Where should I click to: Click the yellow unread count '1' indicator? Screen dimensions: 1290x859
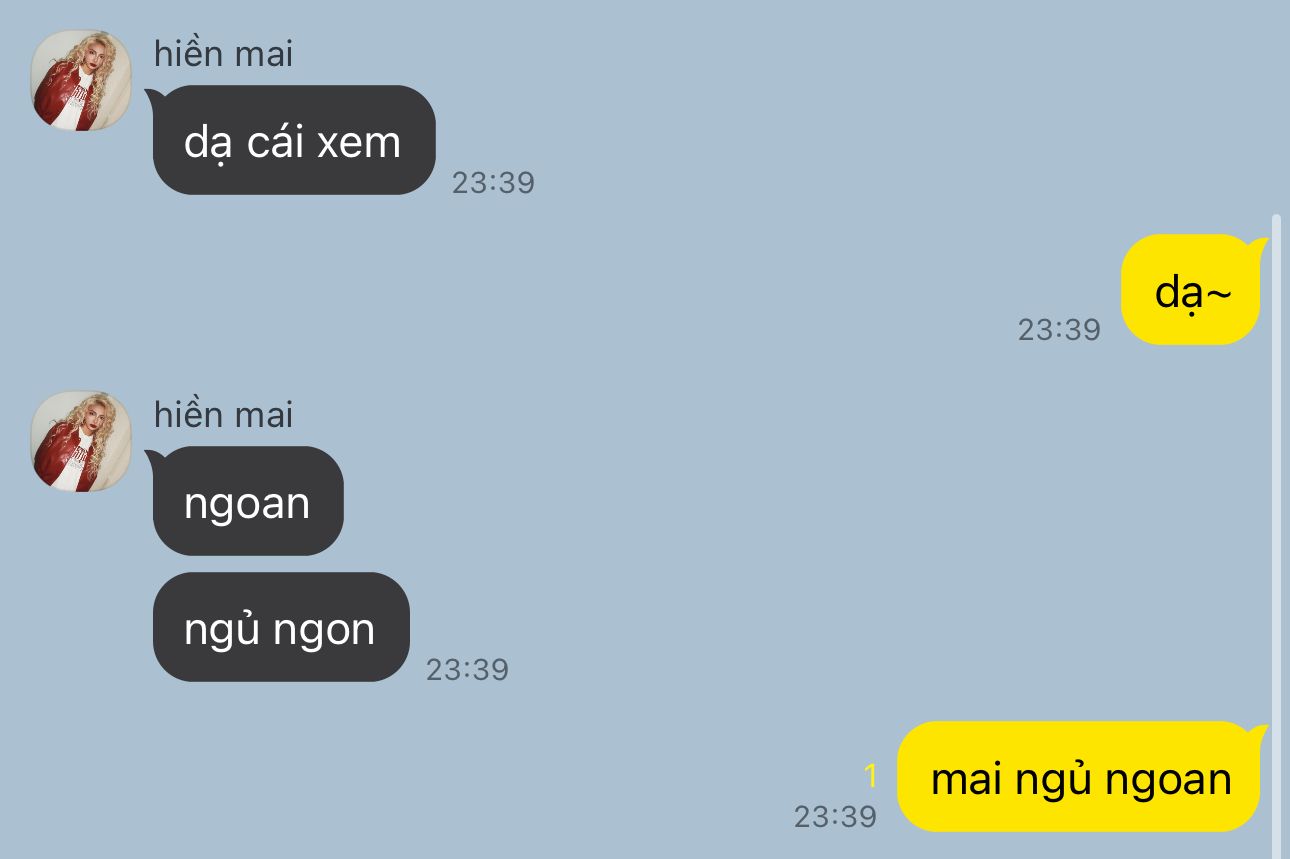pos(870,776)
